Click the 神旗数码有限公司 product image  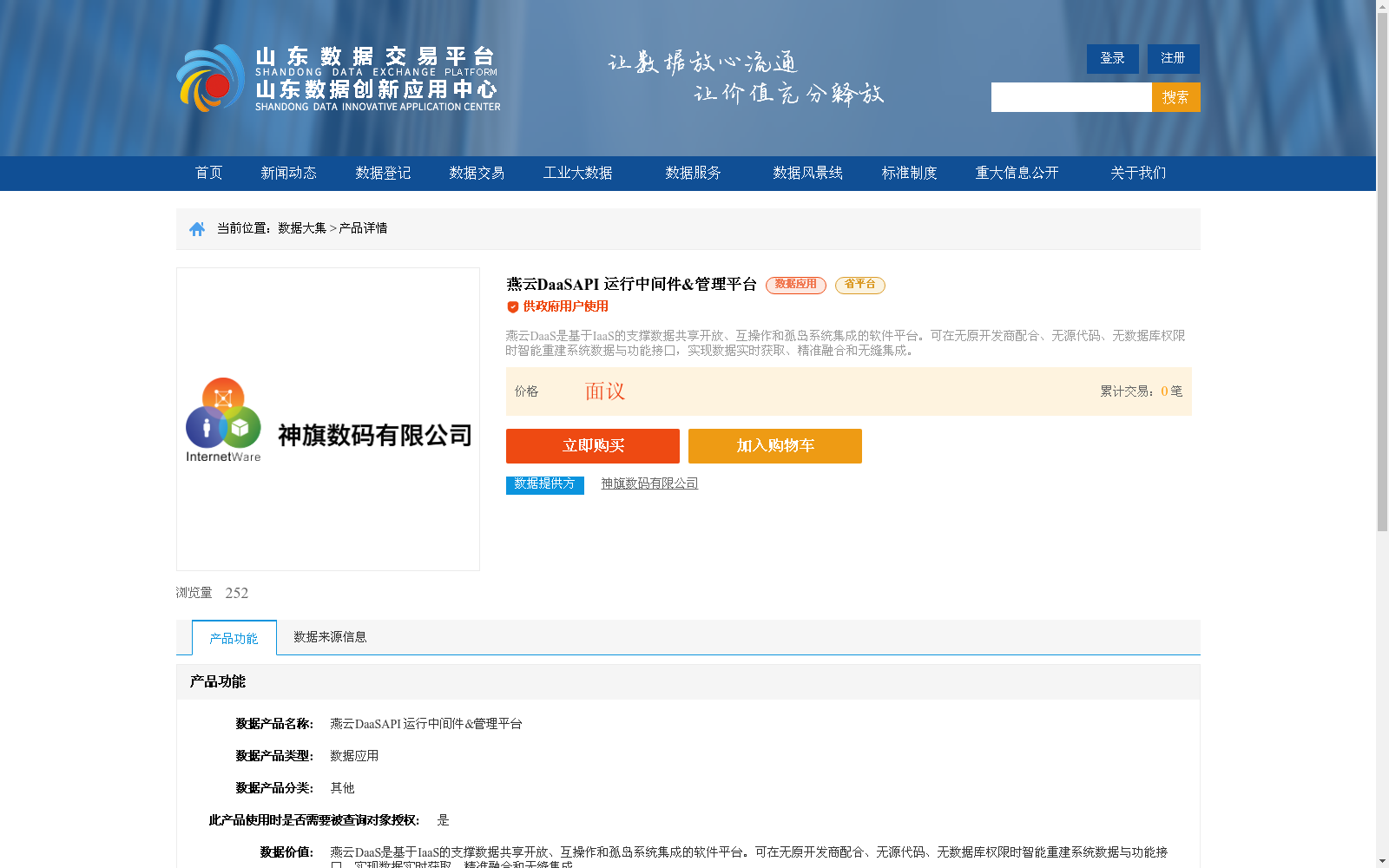328,419
